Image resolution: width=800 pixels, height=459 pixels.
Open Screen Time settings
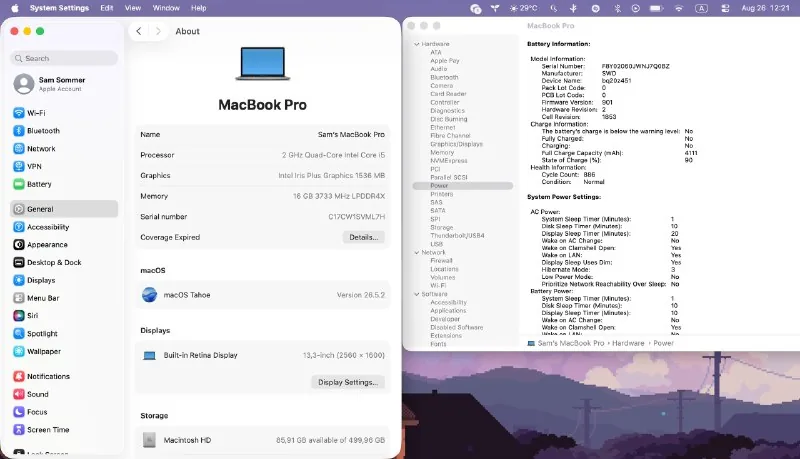point(64,430)
